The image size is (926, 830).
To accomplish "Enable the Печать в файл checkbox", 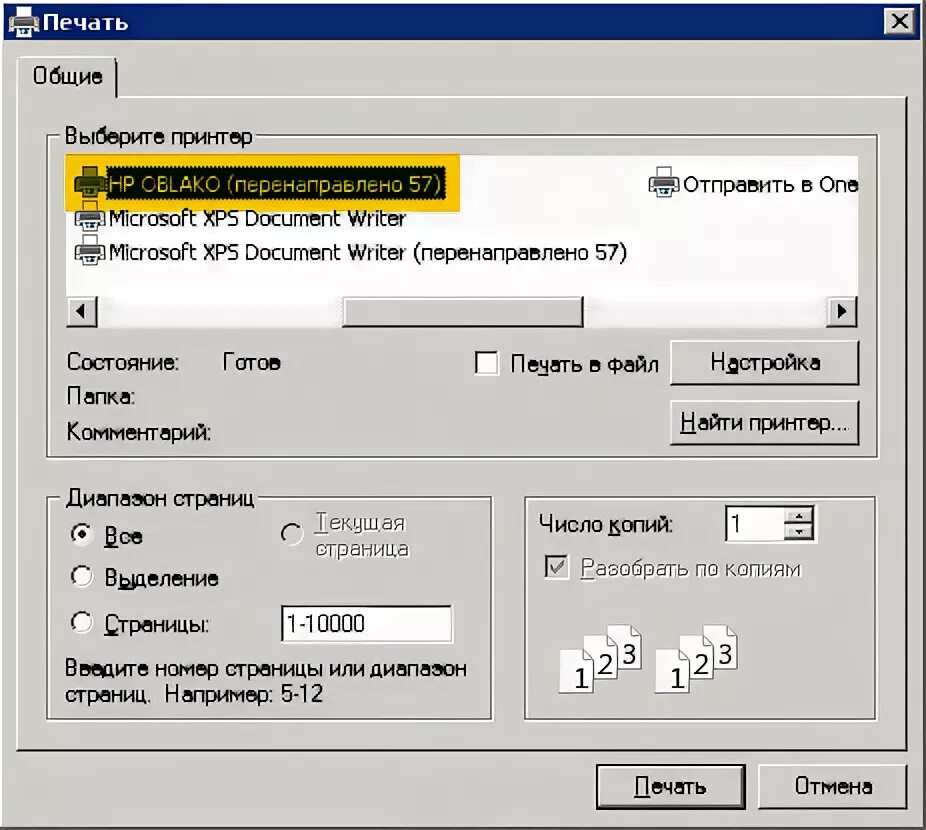I will [487, 363].
